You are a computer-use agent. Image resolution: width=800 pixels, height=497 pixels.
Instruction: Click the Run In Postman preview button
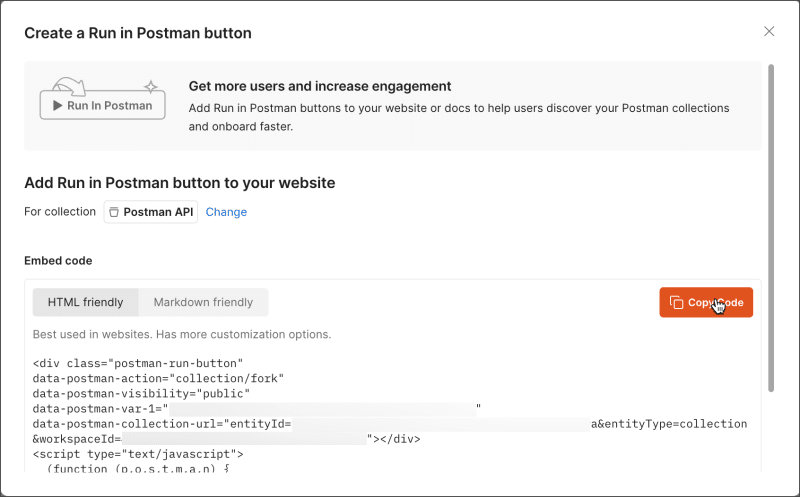click(x=102, y=105)
